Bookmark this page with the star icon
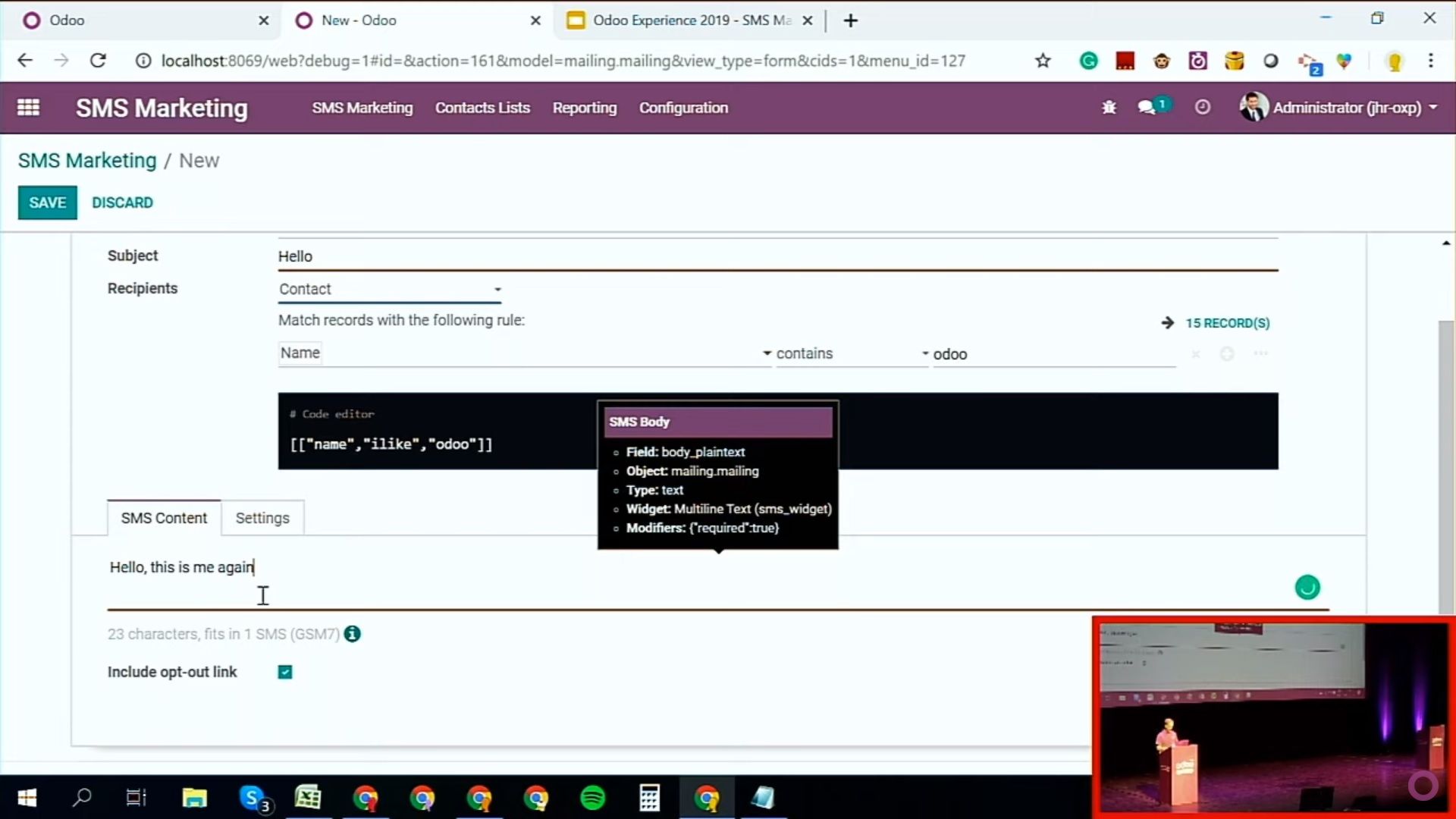1456x819 pixels. (x=1043, y=61)
